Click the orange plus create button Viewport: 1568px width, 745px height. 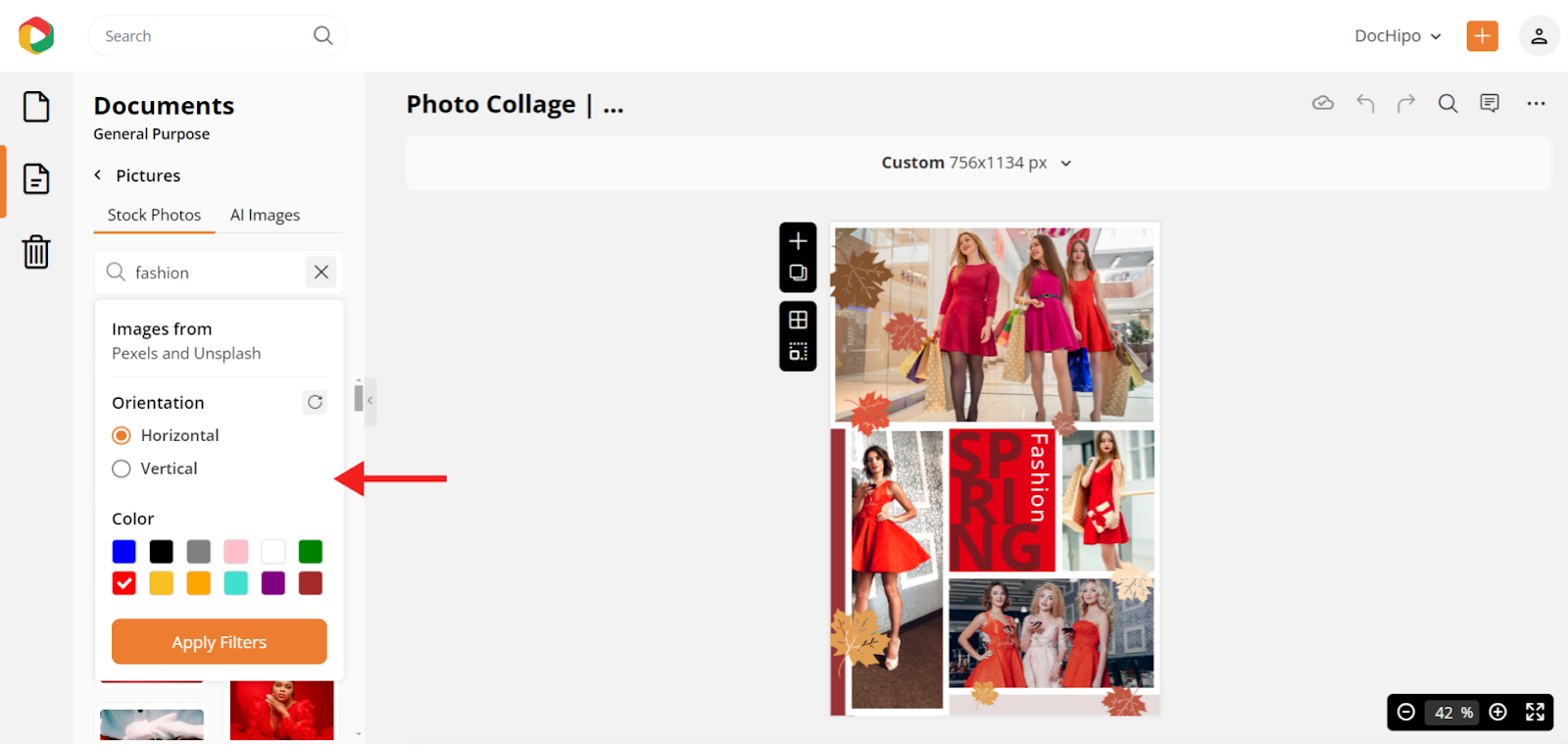(x=1482, y=35)
